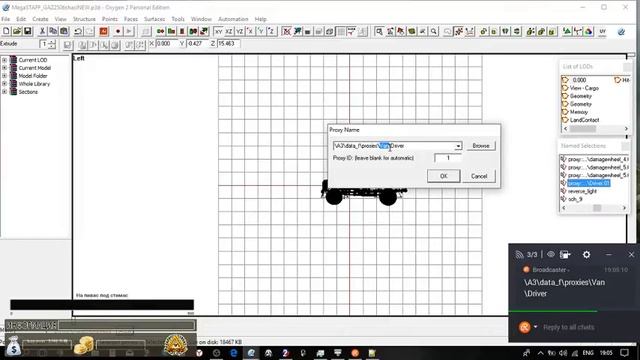The width and height of the screenshot is (640, 360).
Task: Open the File menu
Action: (6, 19)
